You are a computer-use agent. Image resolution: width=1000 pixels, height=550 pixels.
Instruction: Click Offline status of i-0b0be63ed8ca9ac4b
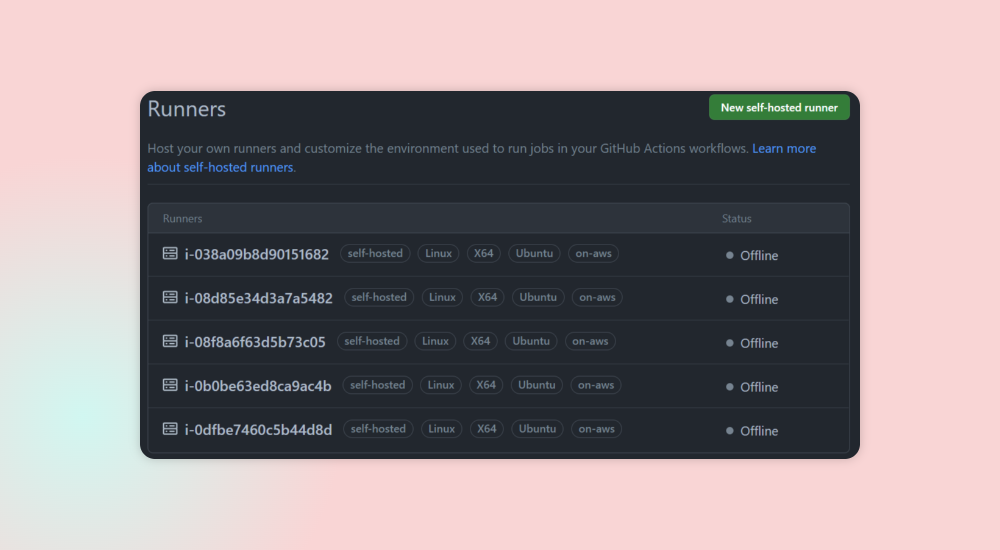click(752, 387)
